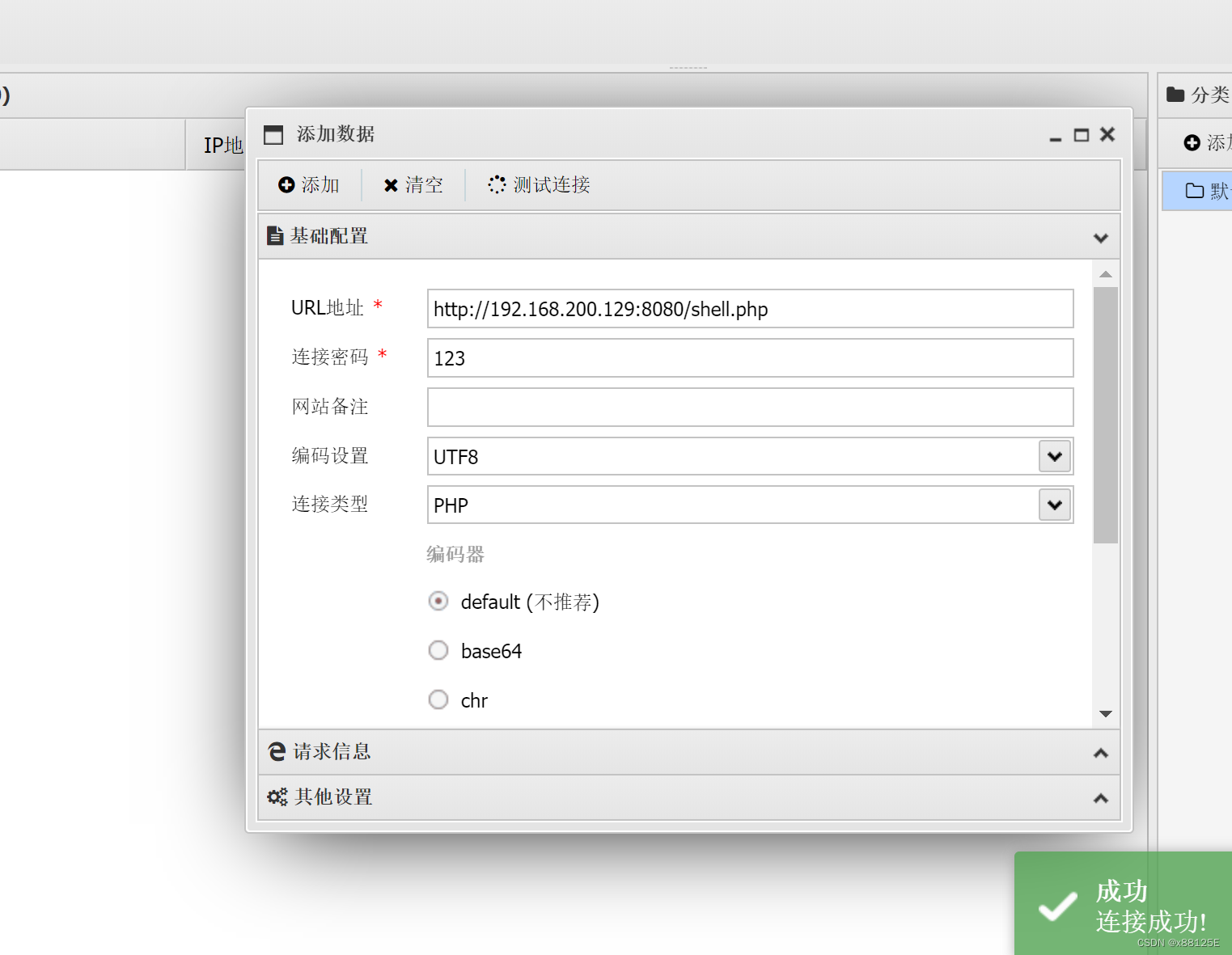The width and height of the screenshot is (1232, 955).
Task: Click the X icon beside 清空
Action: (391, 185)
